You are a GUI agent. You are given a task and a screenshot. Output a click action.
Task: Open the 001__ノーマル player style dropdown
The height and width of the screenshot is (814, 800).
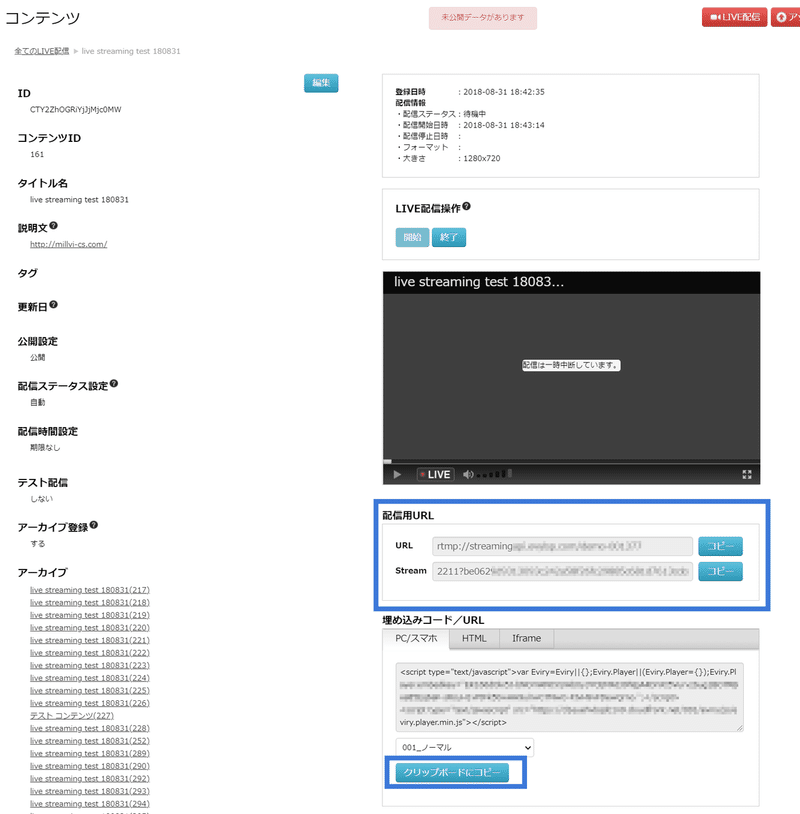point(463,746)
